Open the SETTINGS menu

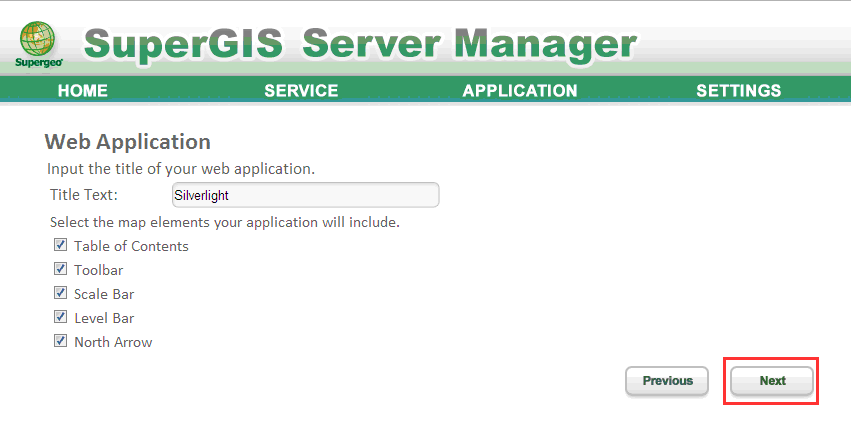point(739,90)
